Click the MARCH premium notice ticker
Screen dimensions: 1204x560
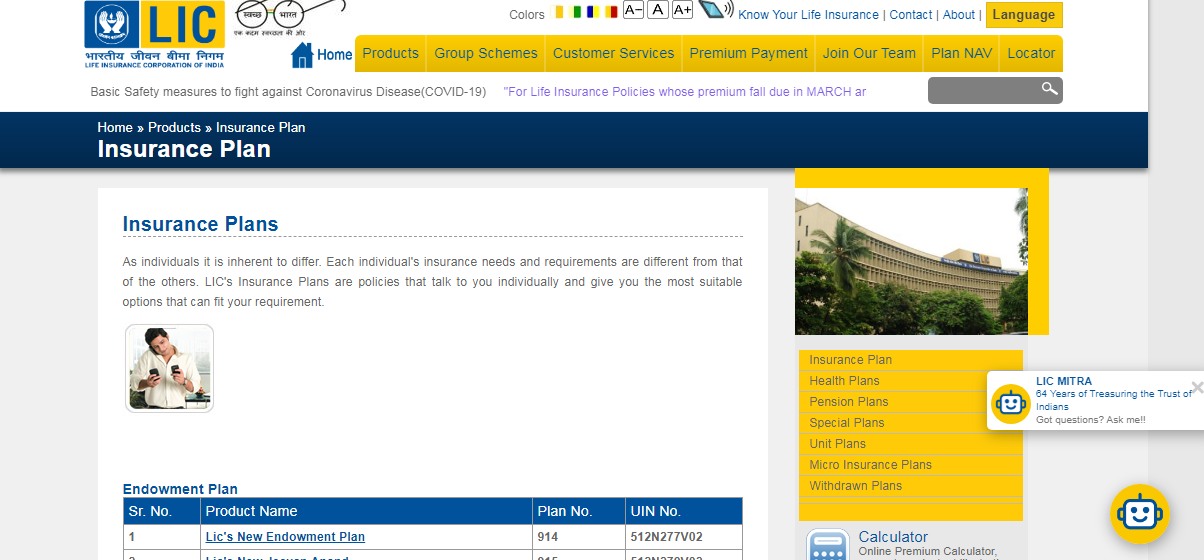click(x=685, y=92)
